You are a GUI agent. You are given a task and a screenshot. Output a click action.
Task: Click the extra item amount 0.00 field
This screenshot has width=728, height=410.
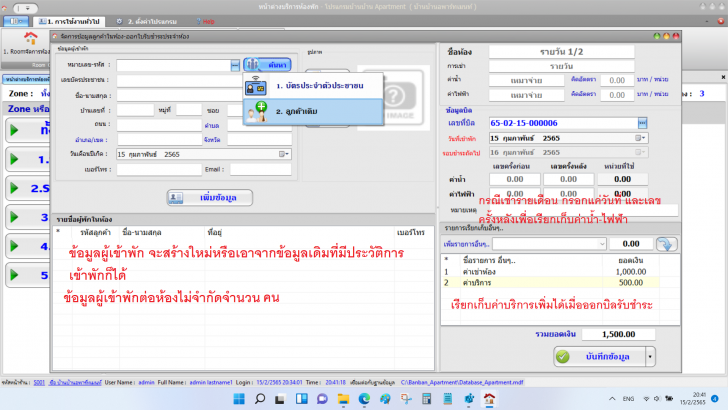click(x=630, y=244)
